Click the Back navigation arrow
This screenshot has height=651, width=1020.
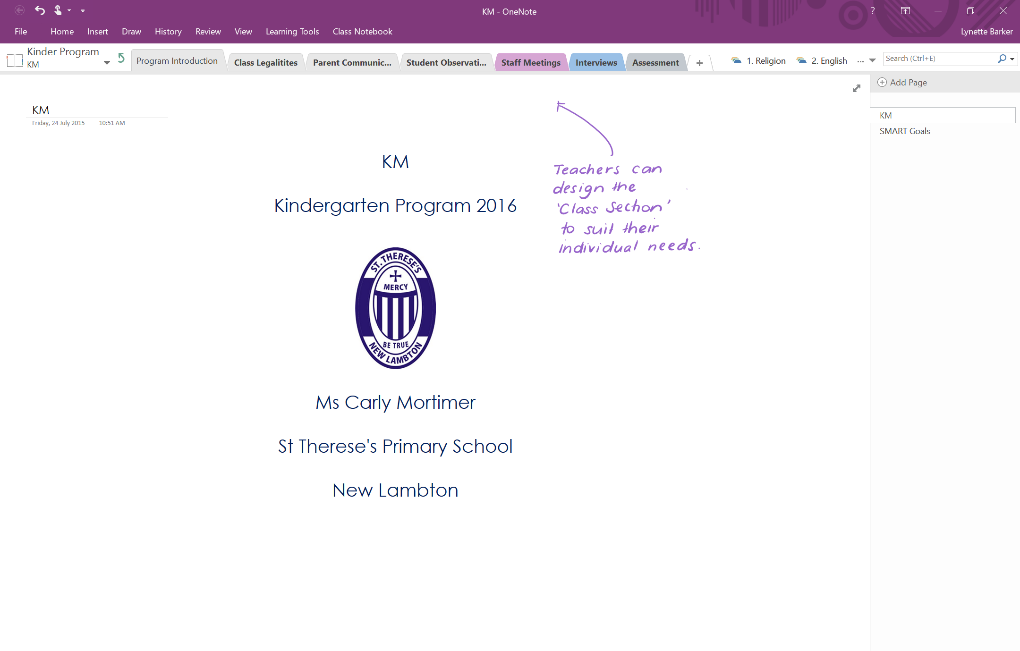[x=19, y=9]
